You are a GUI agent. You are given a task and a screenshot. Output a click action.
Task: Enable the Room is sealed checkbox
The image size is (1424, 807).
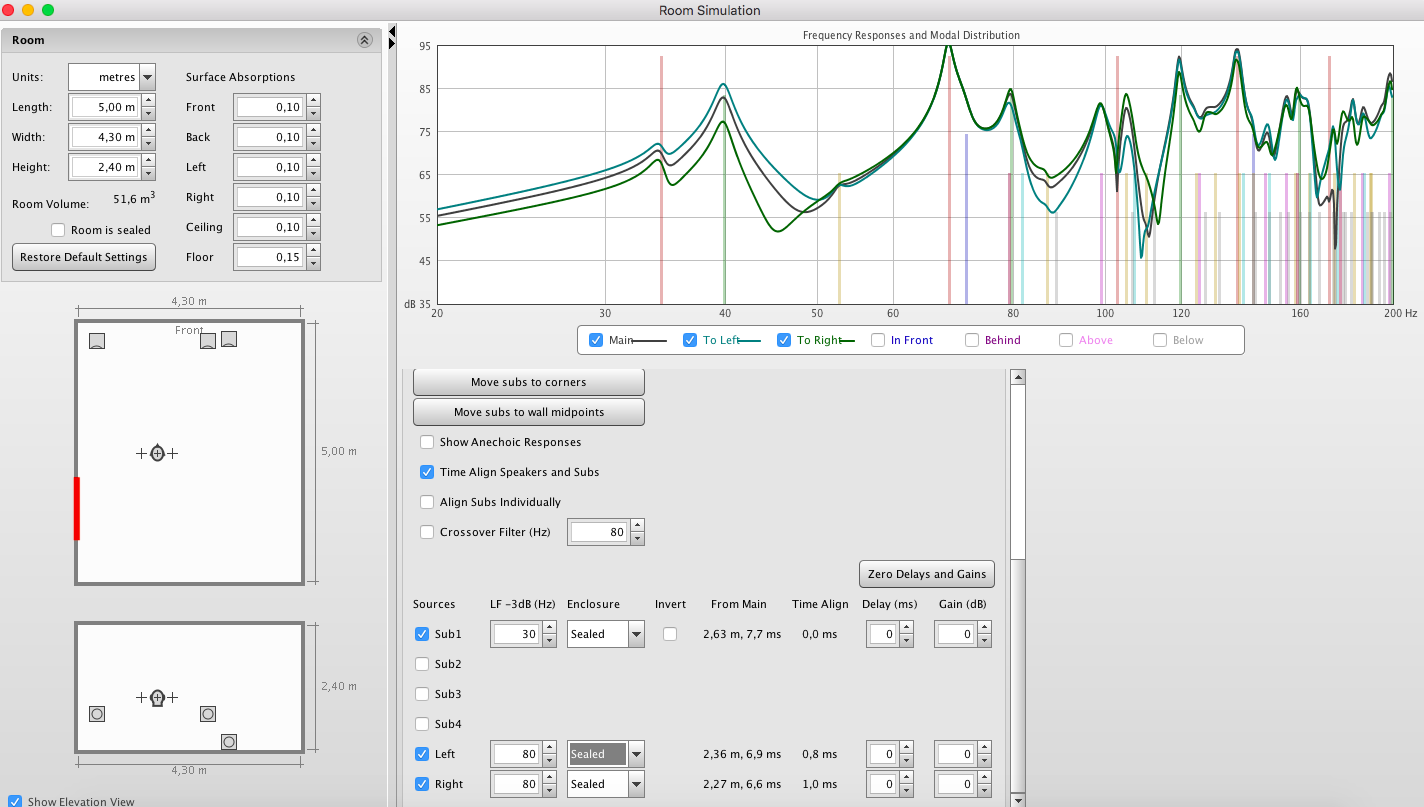pos(58,230)
